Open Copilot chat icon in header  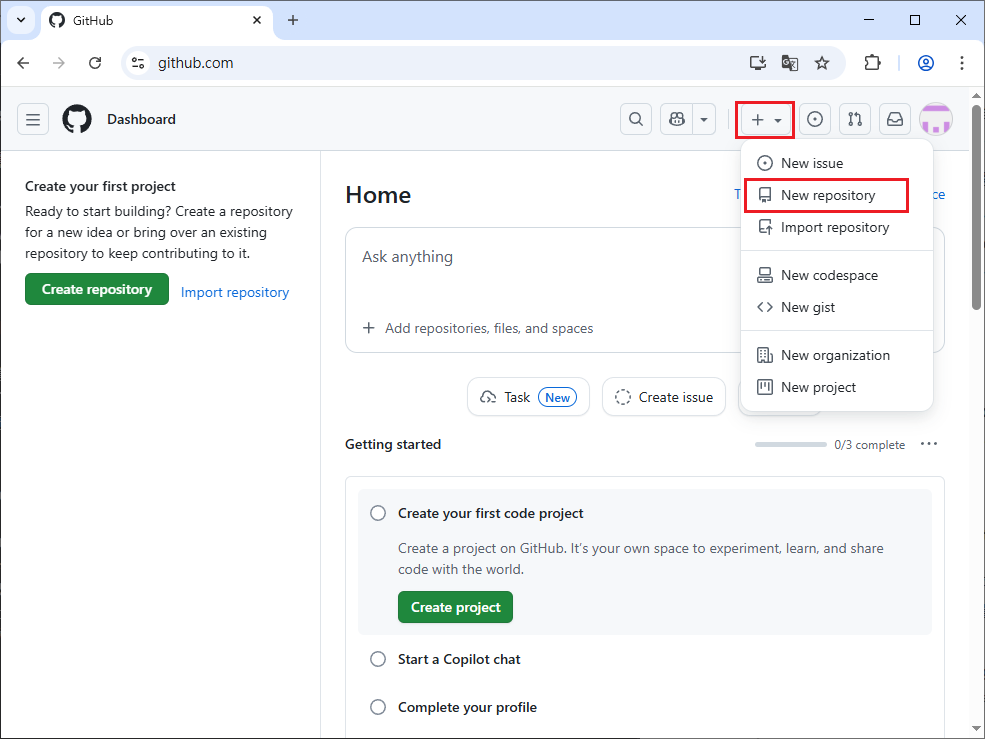tap(677, 120)
